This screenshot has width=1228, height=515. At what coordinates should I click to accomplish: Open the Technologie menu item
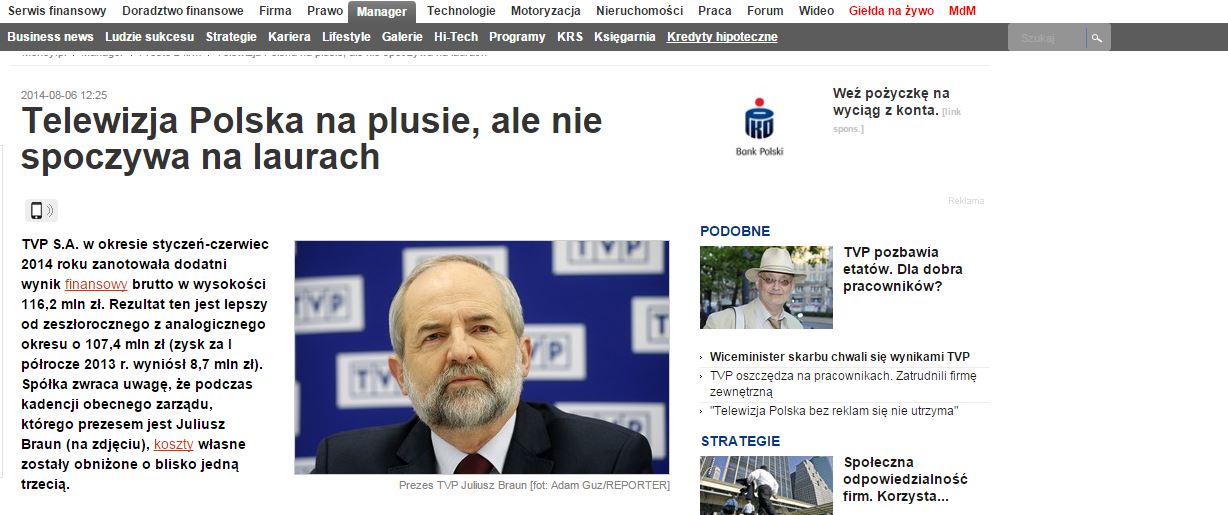click(461, 11)
